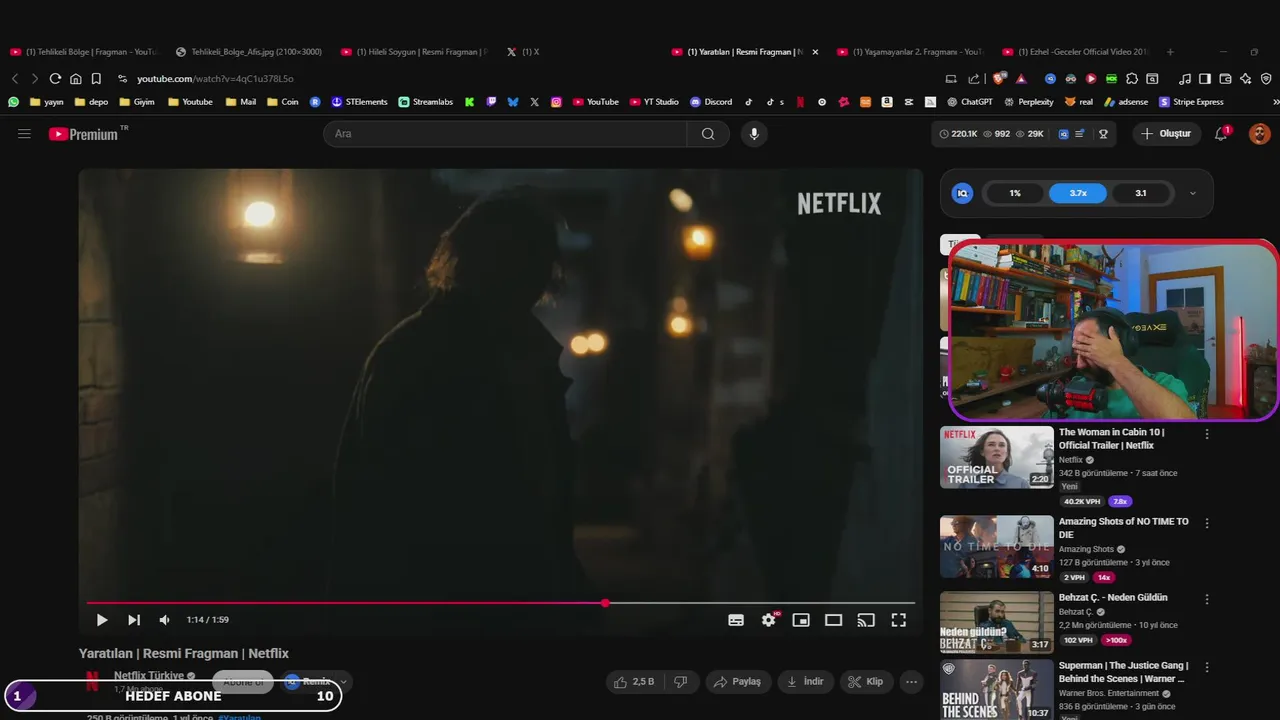This screenshot has height=720, width=1280.
Task: Start voice search with the microphone
Action: (x=754, y=134)
